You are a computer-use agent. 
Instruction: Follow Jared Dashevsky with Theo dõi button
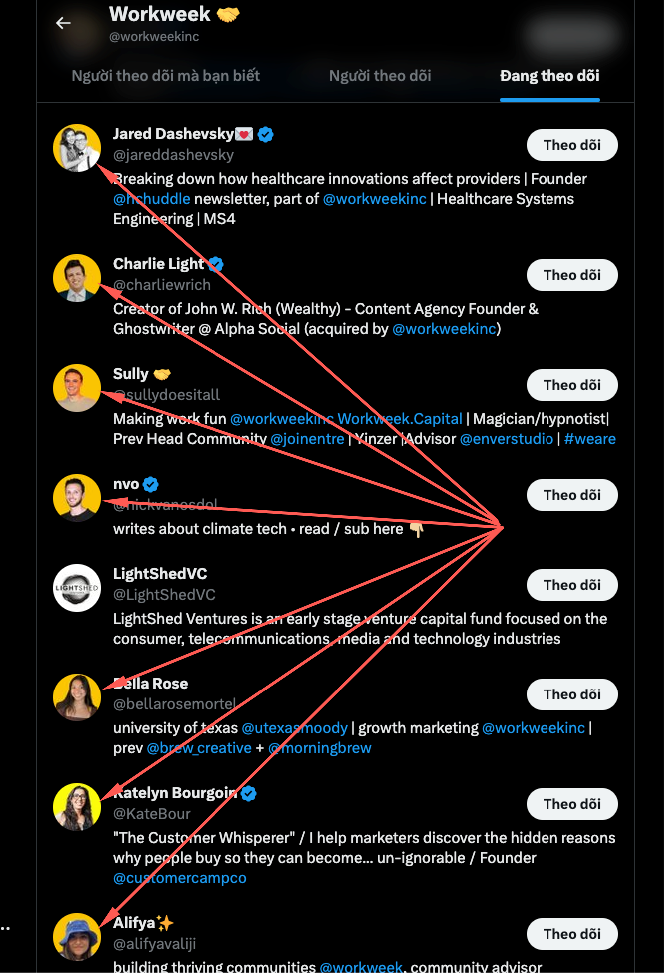[x=572, y=145]
